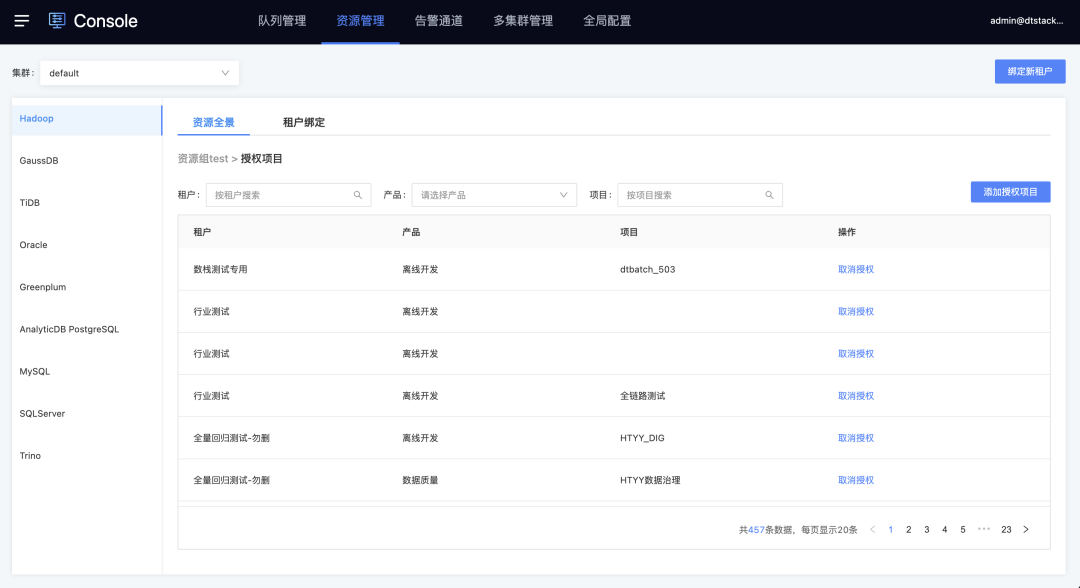Image resolution: width=1080 pixels, height=588 pixels.
Task: Click the HTYY数据治理 project cell
Action: point(650,480)
